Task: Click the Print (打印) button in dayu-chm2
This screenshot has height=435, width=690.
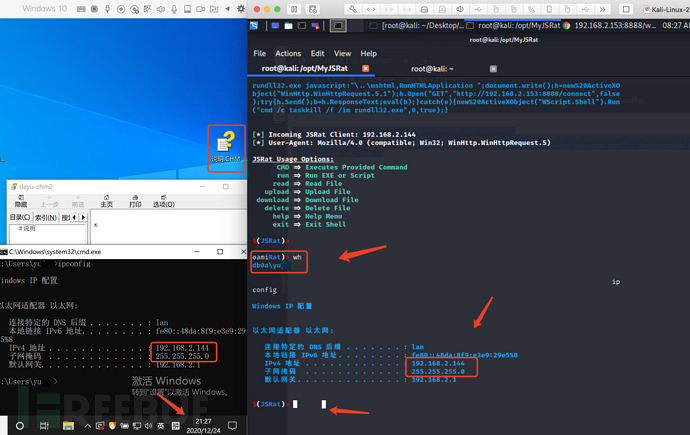Action: point(135,201)
